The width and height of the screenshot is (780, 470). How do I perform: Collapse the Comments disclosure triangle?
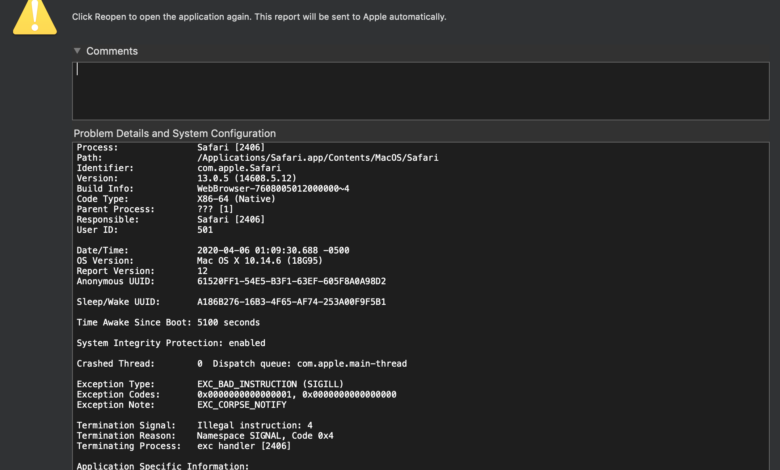[77, 51]
